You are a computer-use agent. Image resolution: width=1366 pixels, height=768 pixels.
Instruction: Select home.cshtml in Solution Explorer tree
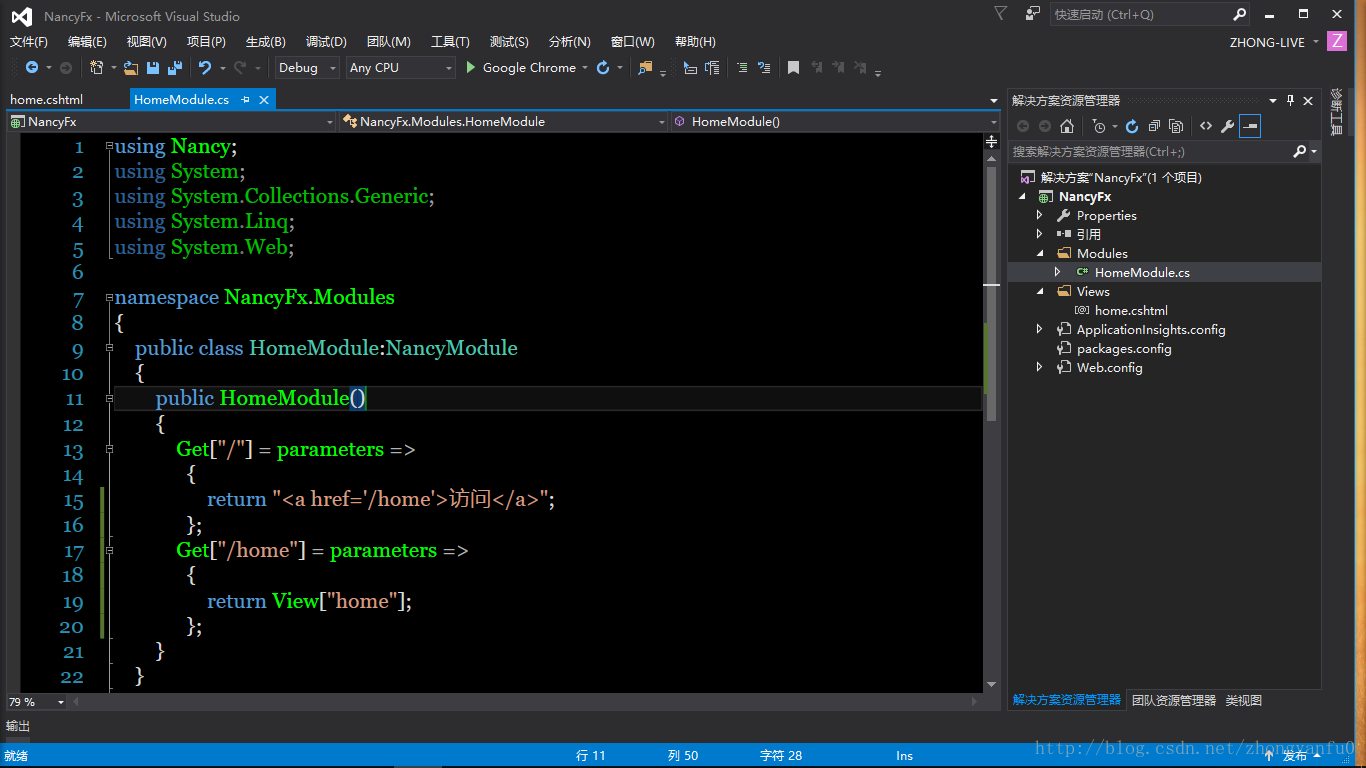click(x=1131, y=310)
